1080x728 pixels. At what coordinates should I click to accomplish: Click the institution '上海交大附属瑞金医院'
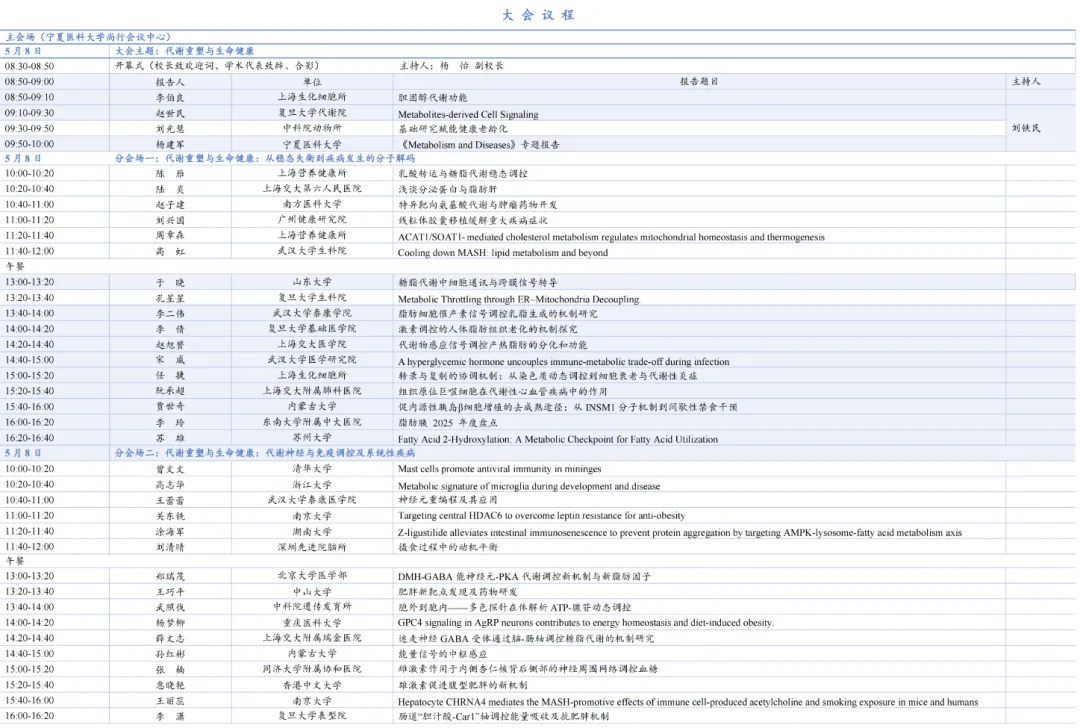[x=312, y=638]
